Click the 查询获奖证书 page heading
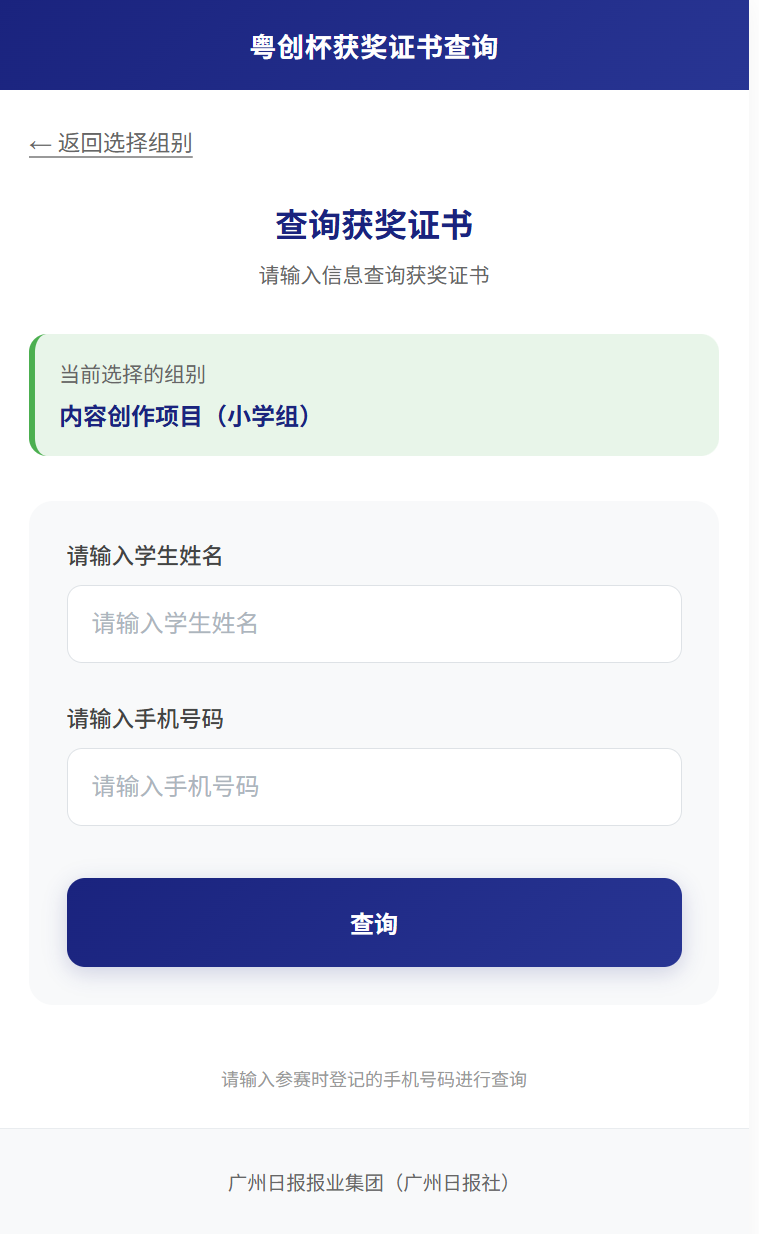This screenshot has height=1234, width=759. 374,226
